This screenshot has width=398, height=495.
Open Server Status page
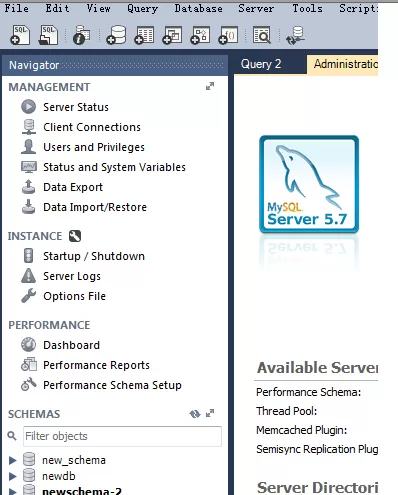coord(76,107)
